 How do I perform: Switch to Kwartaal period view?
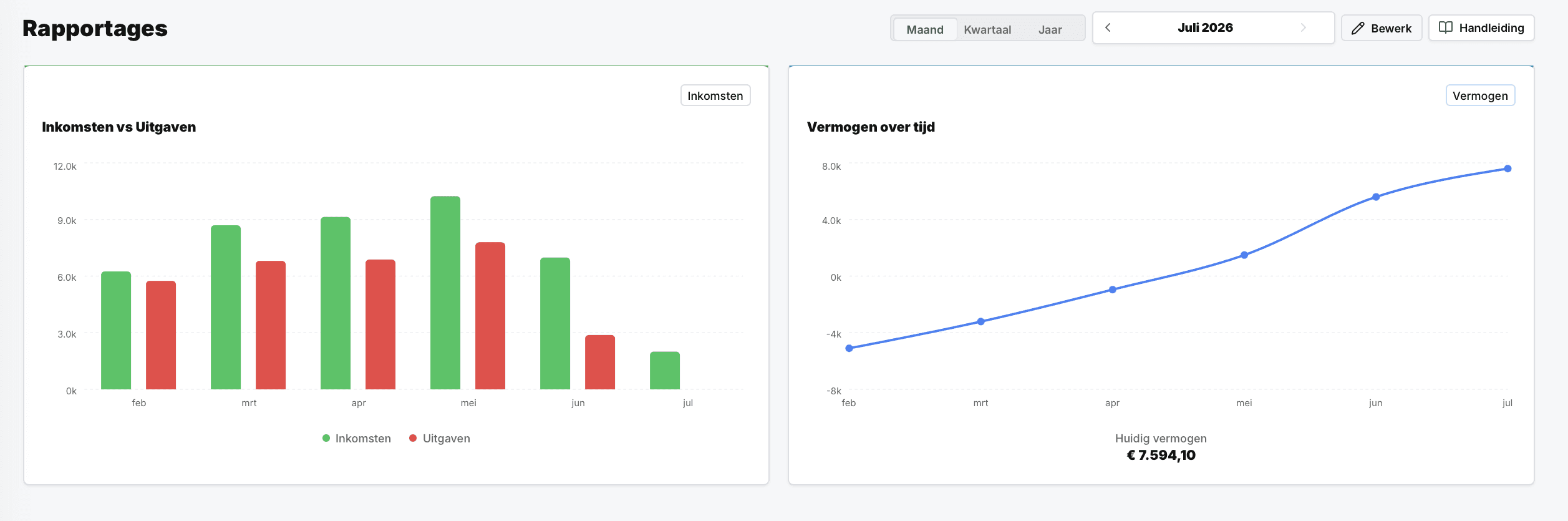pyautogui.click(x=987, y=29)
